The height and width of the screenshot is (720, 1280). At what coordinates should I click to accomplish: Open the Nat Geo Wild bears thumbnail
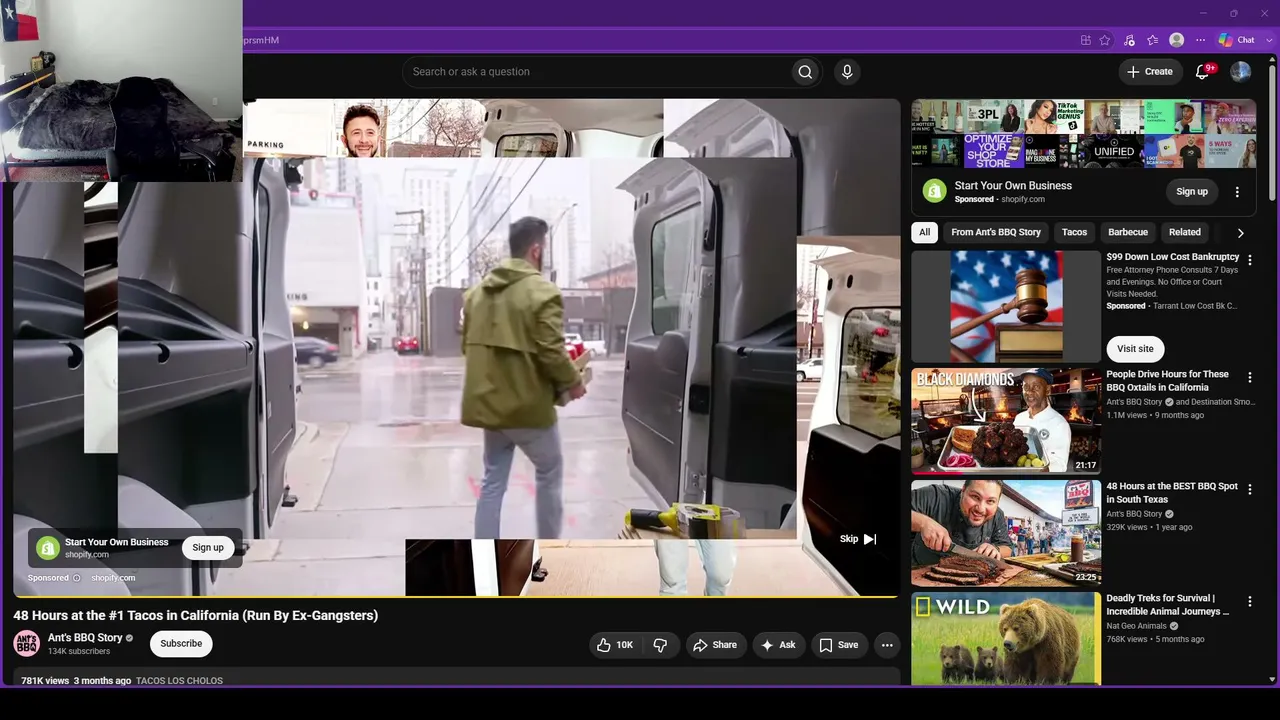[1006, 639]
